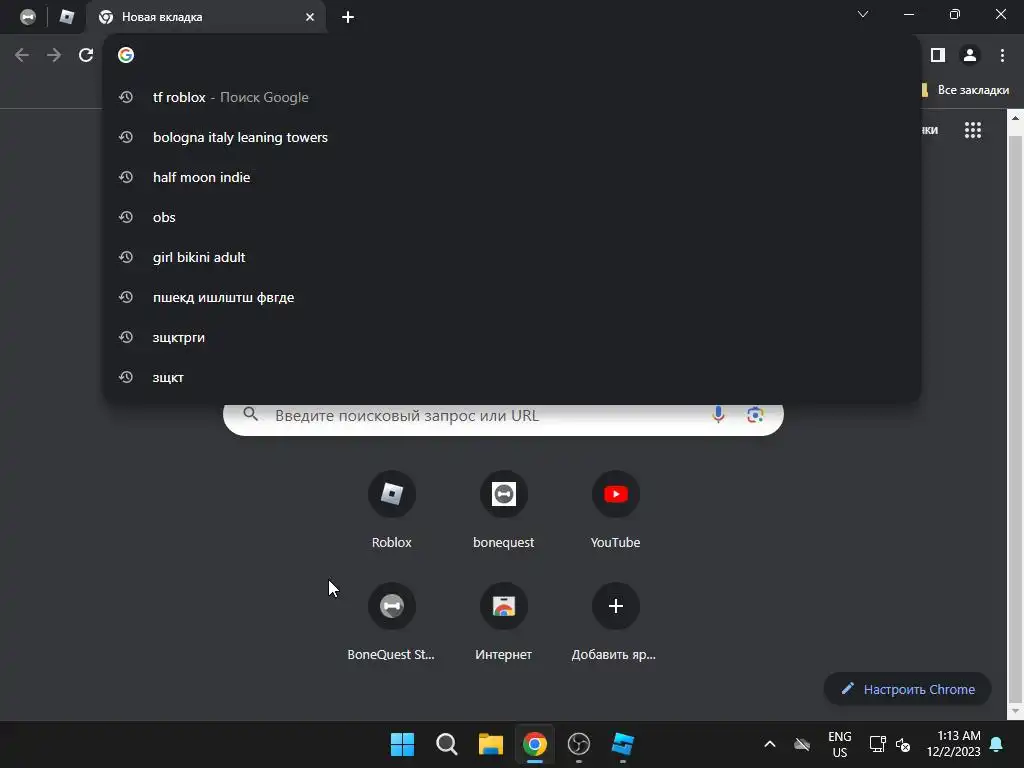Close the Новая вкладка tab
The height and width of the screenshot is (768, 1024).
coord(310,17)
